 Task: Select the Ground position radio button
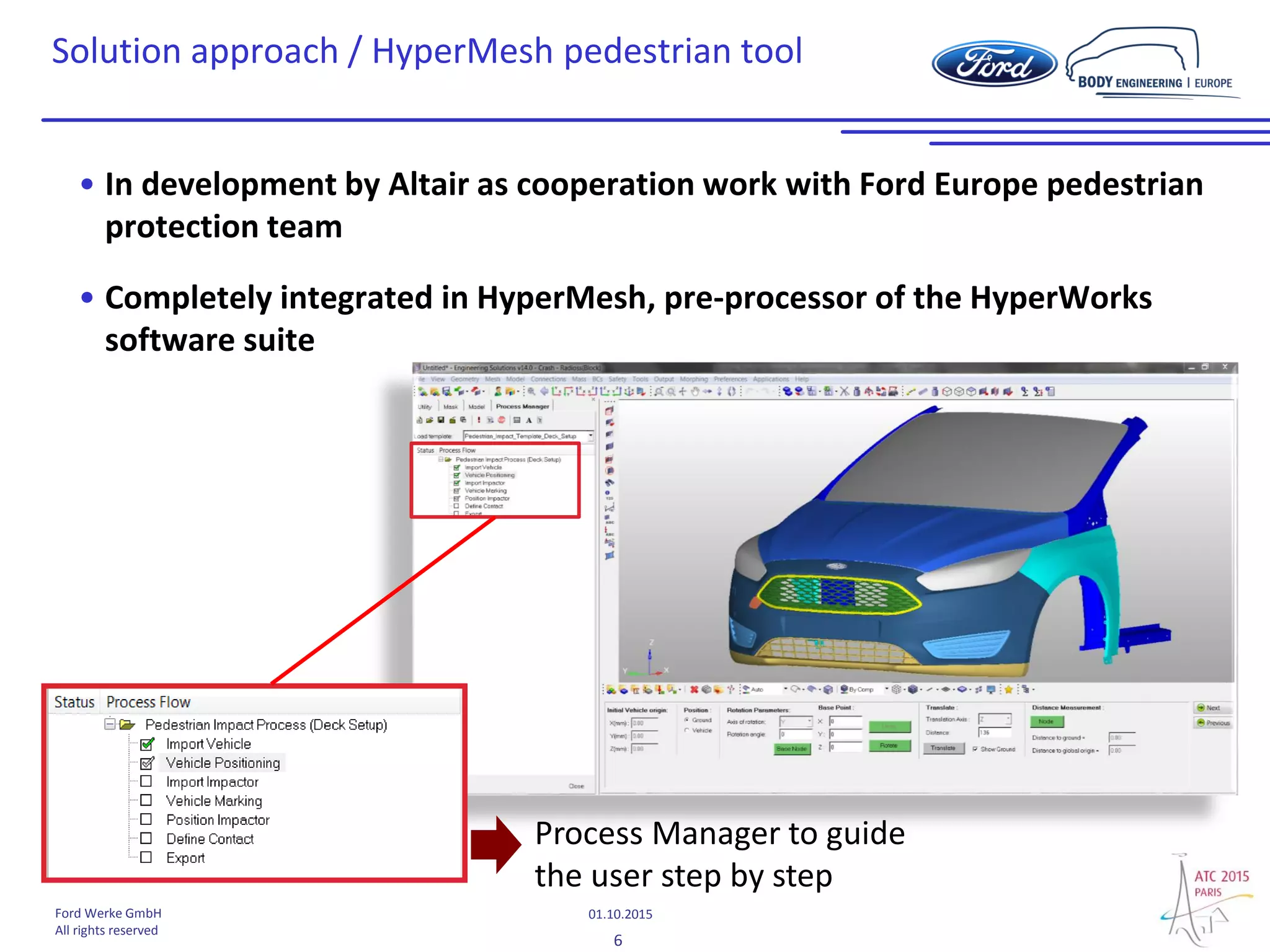pos(686,720)
